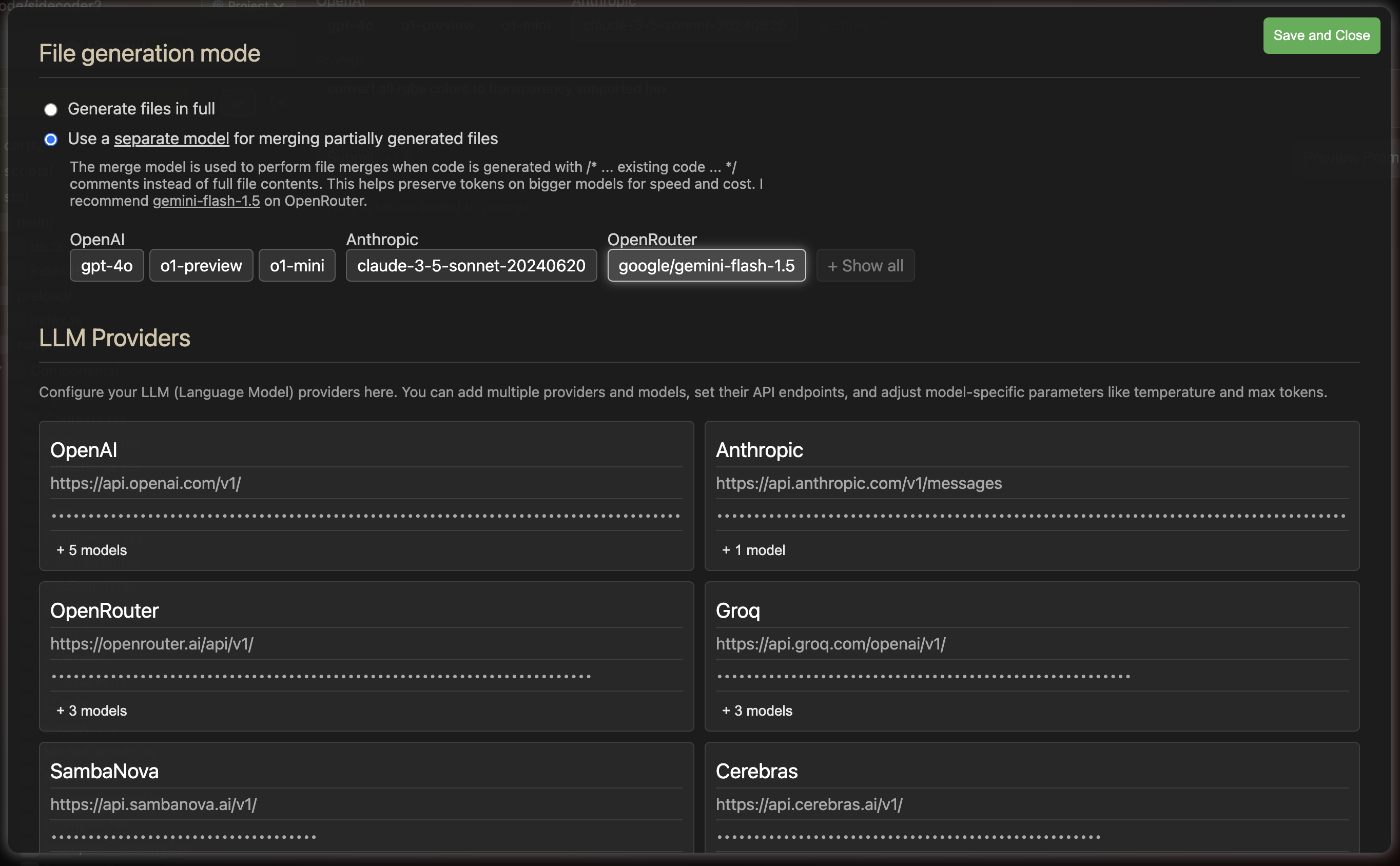Click Save and Close button

[x=1321, y=35]
